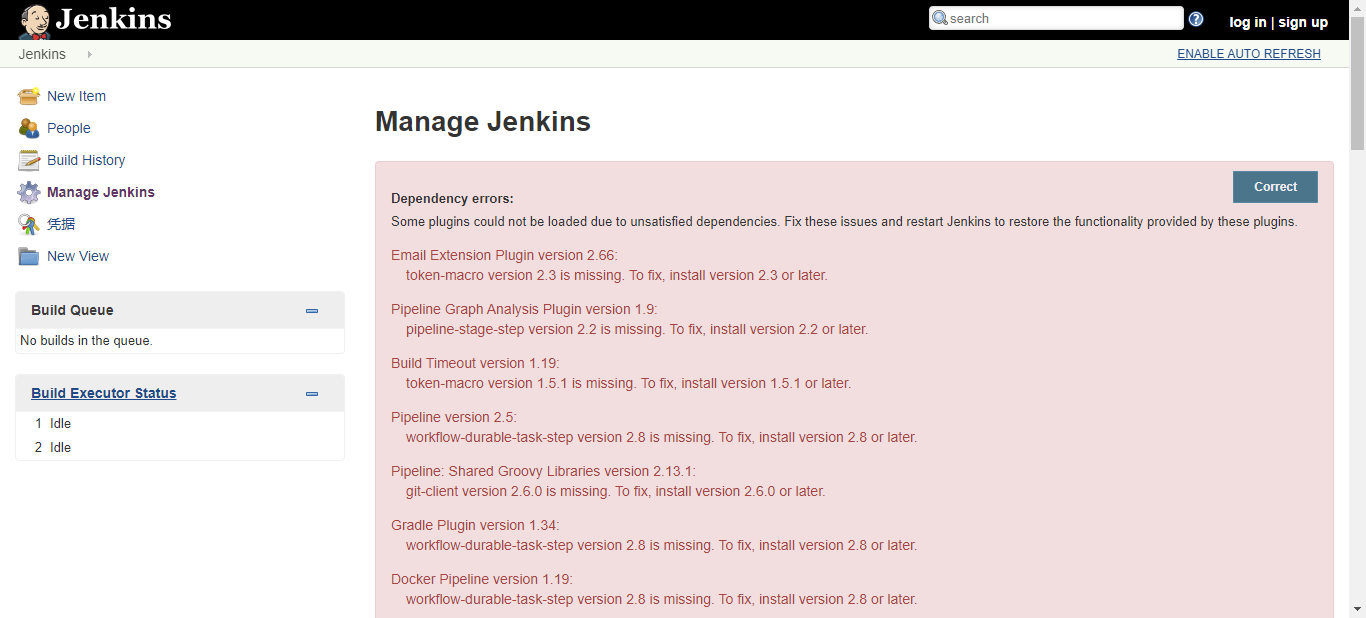Click the Jenkins breadcrumb link
Image resolution: width=1366 pixels, height=618 pixels.
[42, 54]
